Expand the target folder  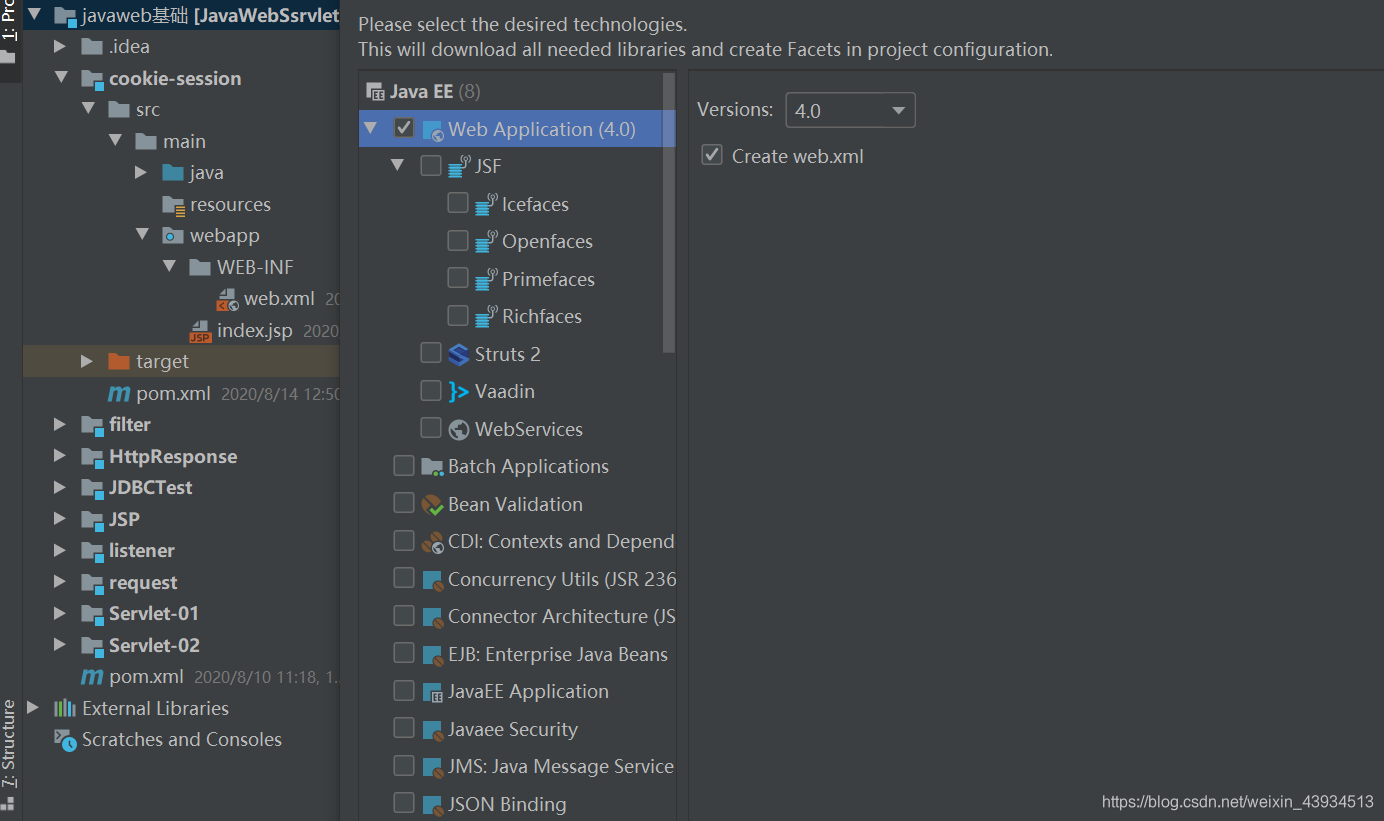pos(87,361)
